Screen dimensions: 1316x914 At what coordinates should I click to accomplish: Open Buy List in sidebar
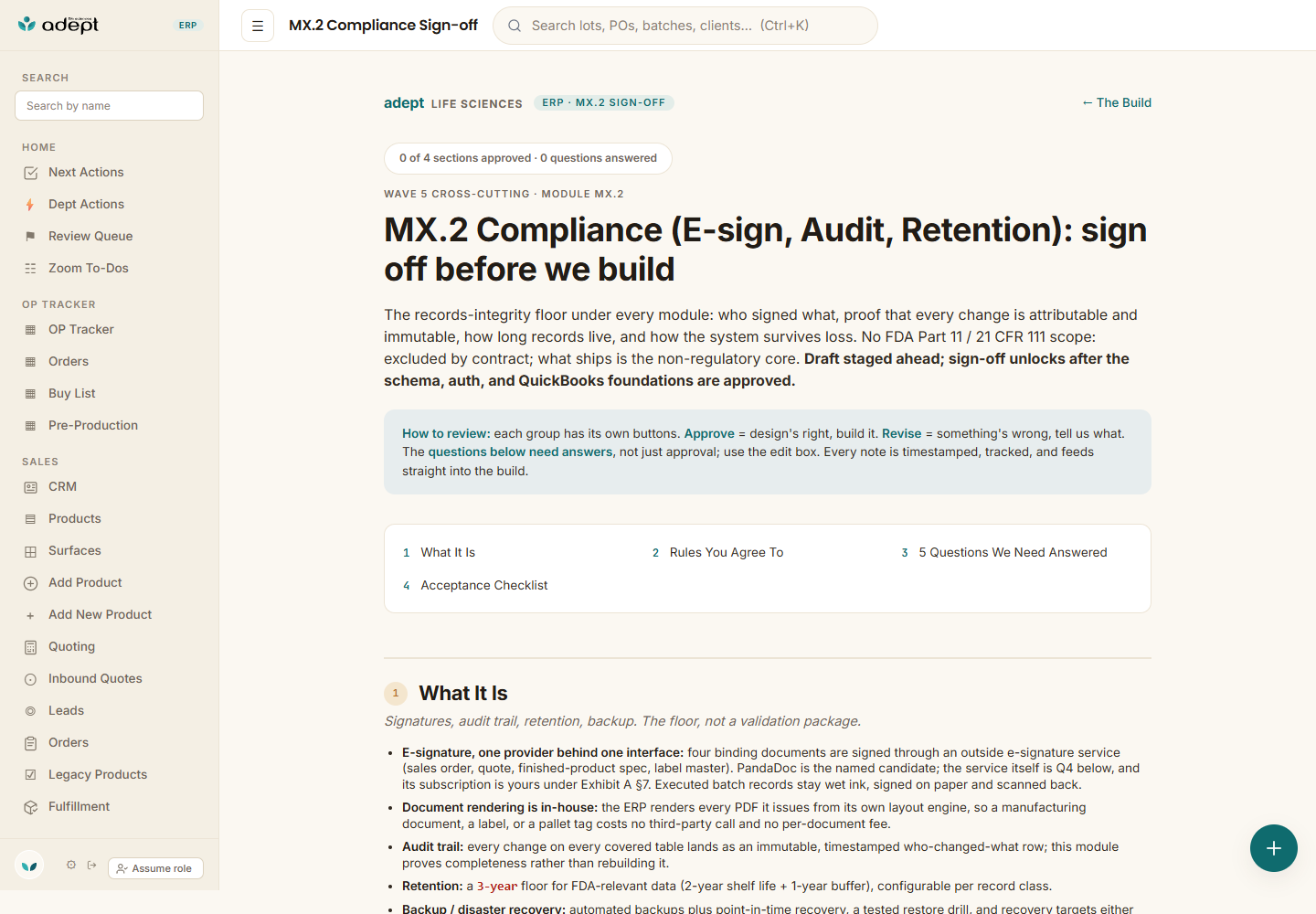tap(110, 393)
